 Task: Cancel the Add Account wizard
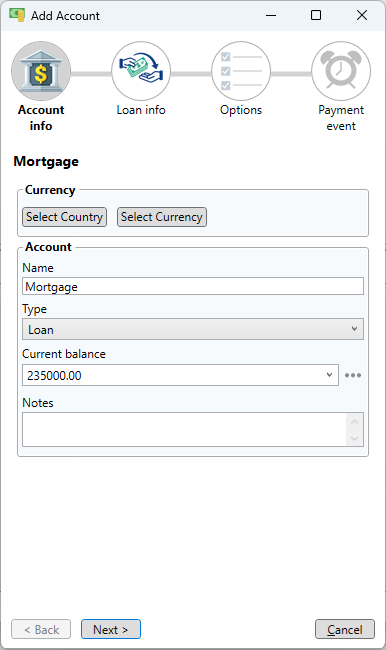pyautogui.click(x=345, y=629)
